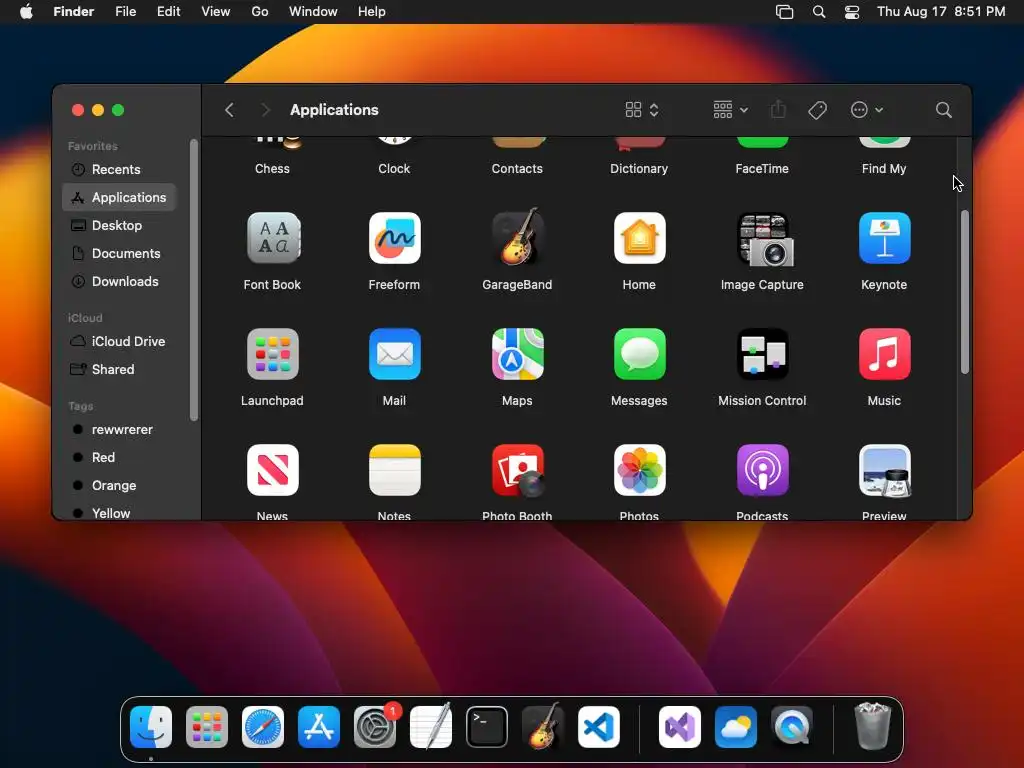The width and height of the screenshot is (1024, 768).
Task: Open the Edit menu
Action: pos(168,12)
